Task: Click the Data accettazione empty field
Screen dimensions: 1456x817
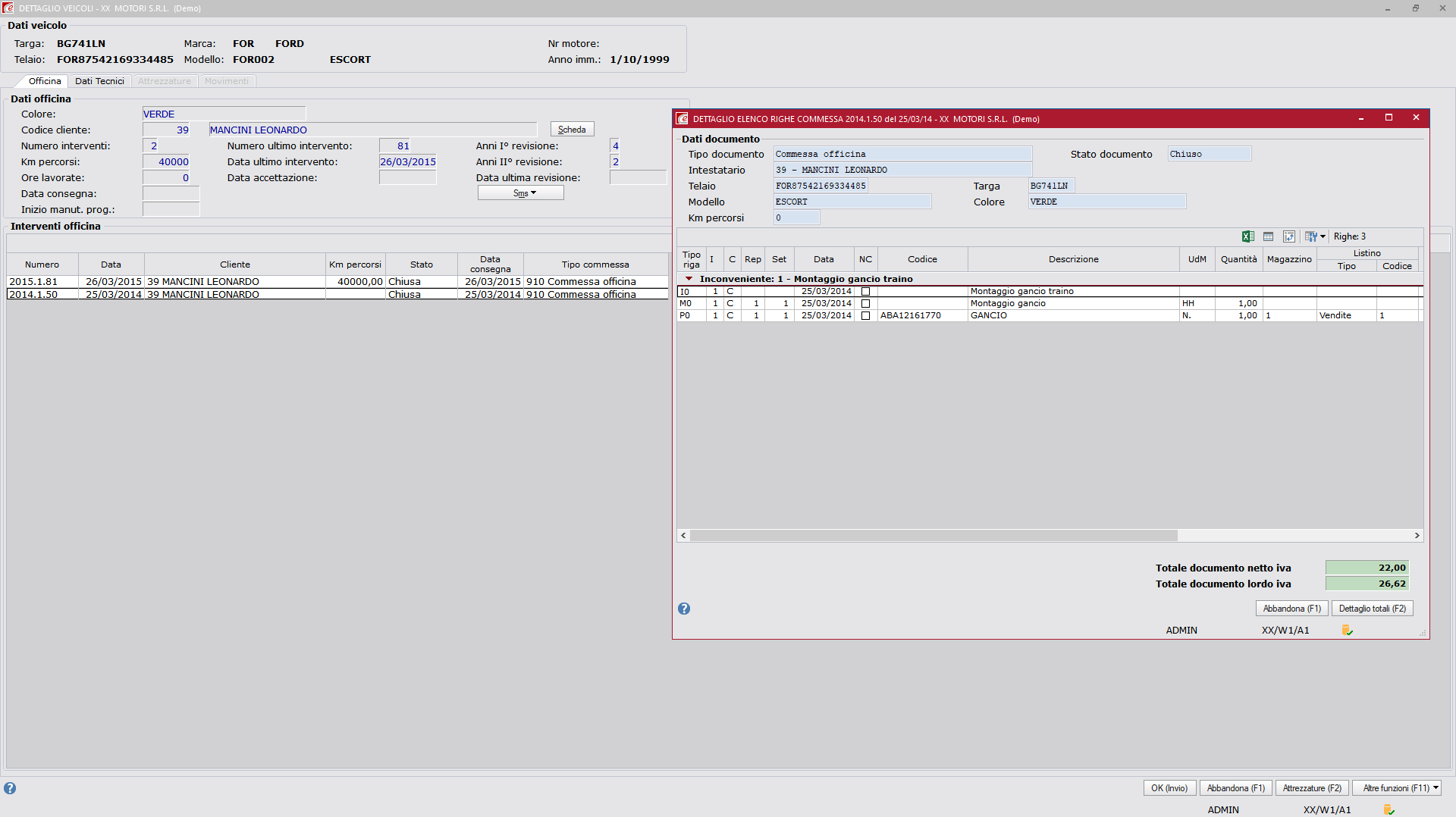Action: point(408,177)
